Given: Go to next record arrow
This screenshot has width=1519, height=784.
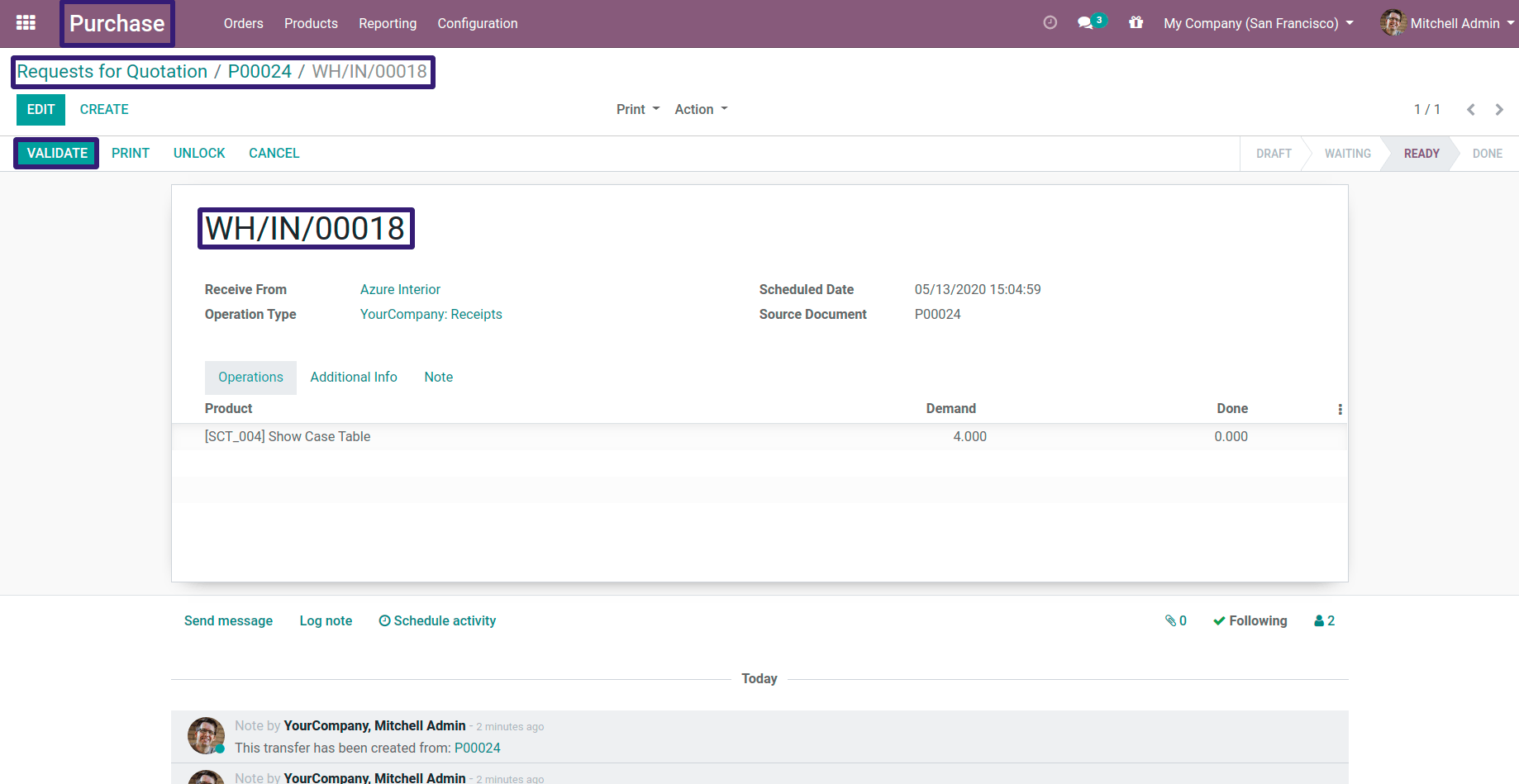Looking at the screenshot, I should (1499, 109).
